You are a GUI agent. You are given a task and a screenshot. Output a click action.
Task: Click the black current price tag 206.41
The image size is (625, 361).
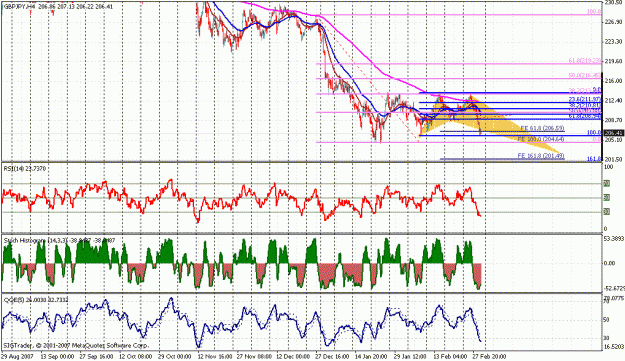point(614,133)
